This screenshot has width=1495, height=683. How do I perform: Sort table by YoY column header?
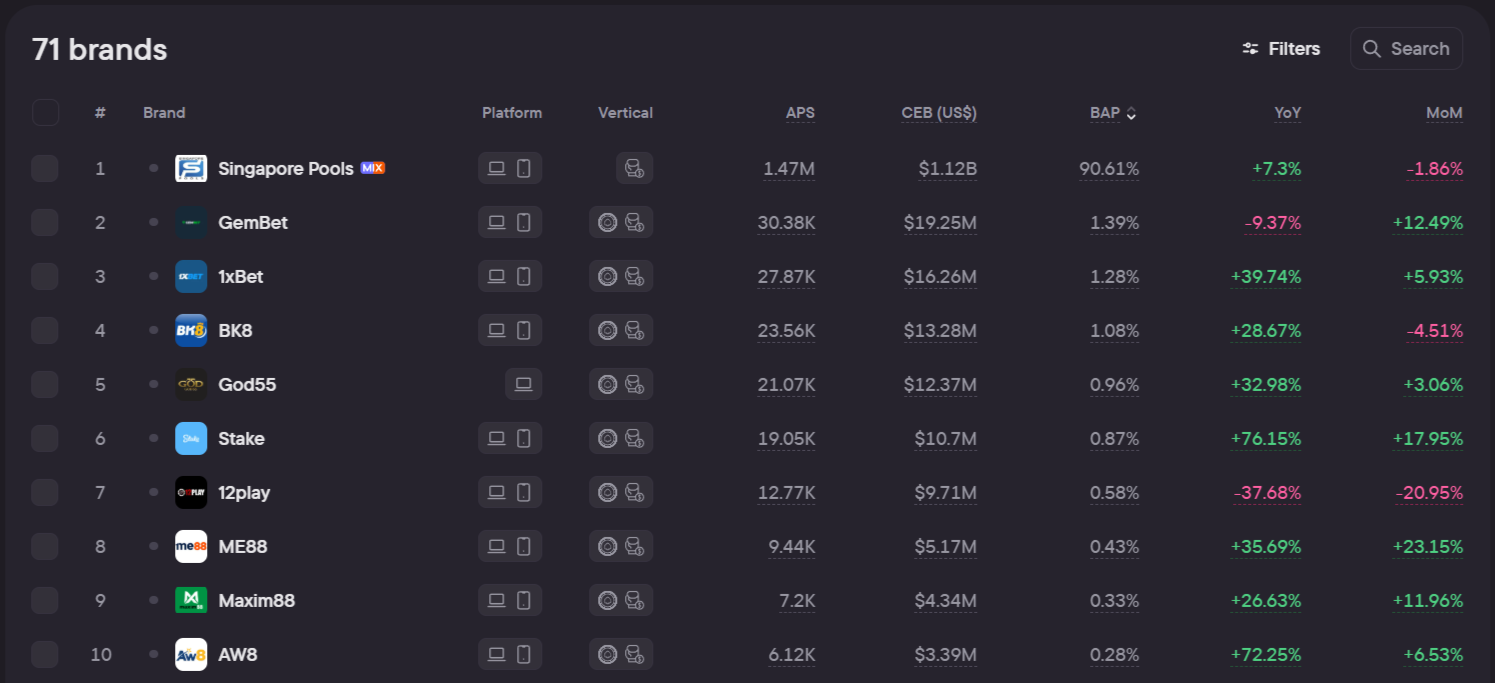pos(1287,113)
